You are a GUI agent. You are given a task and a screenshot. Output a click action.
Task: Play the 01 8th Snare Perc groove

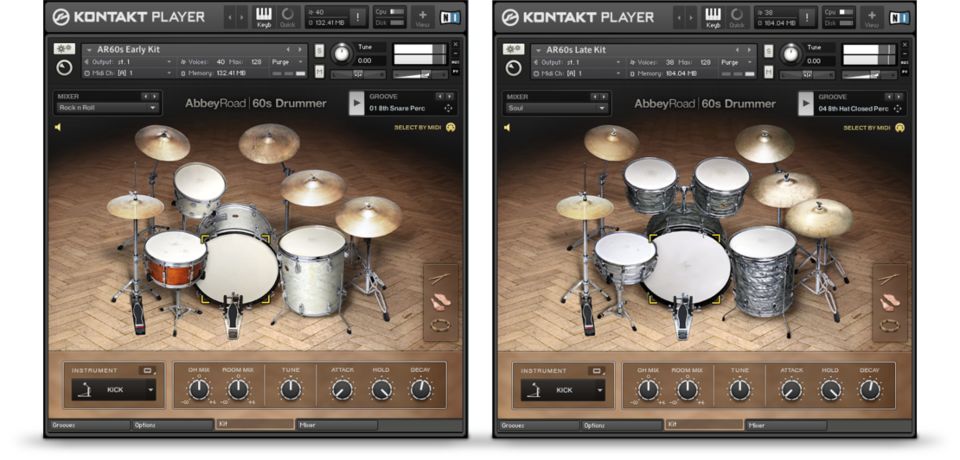pyautogui.click(x=356, y=103)
